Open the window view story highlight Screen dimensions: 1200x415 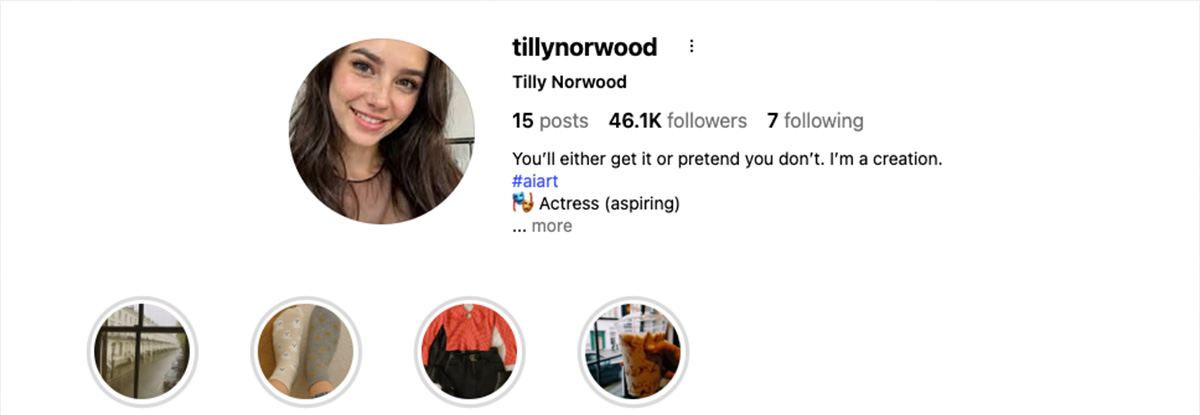pos(142,350)
